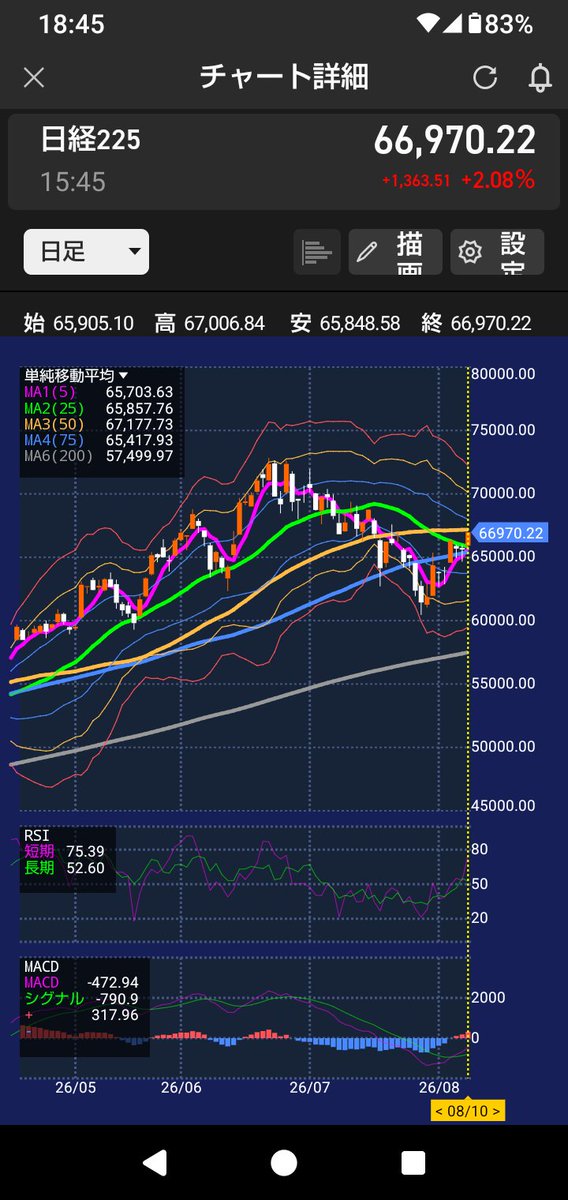The image size is (568, 1200).
Task: Tap the +1,363.51 change amount
Action: [415, 181]
